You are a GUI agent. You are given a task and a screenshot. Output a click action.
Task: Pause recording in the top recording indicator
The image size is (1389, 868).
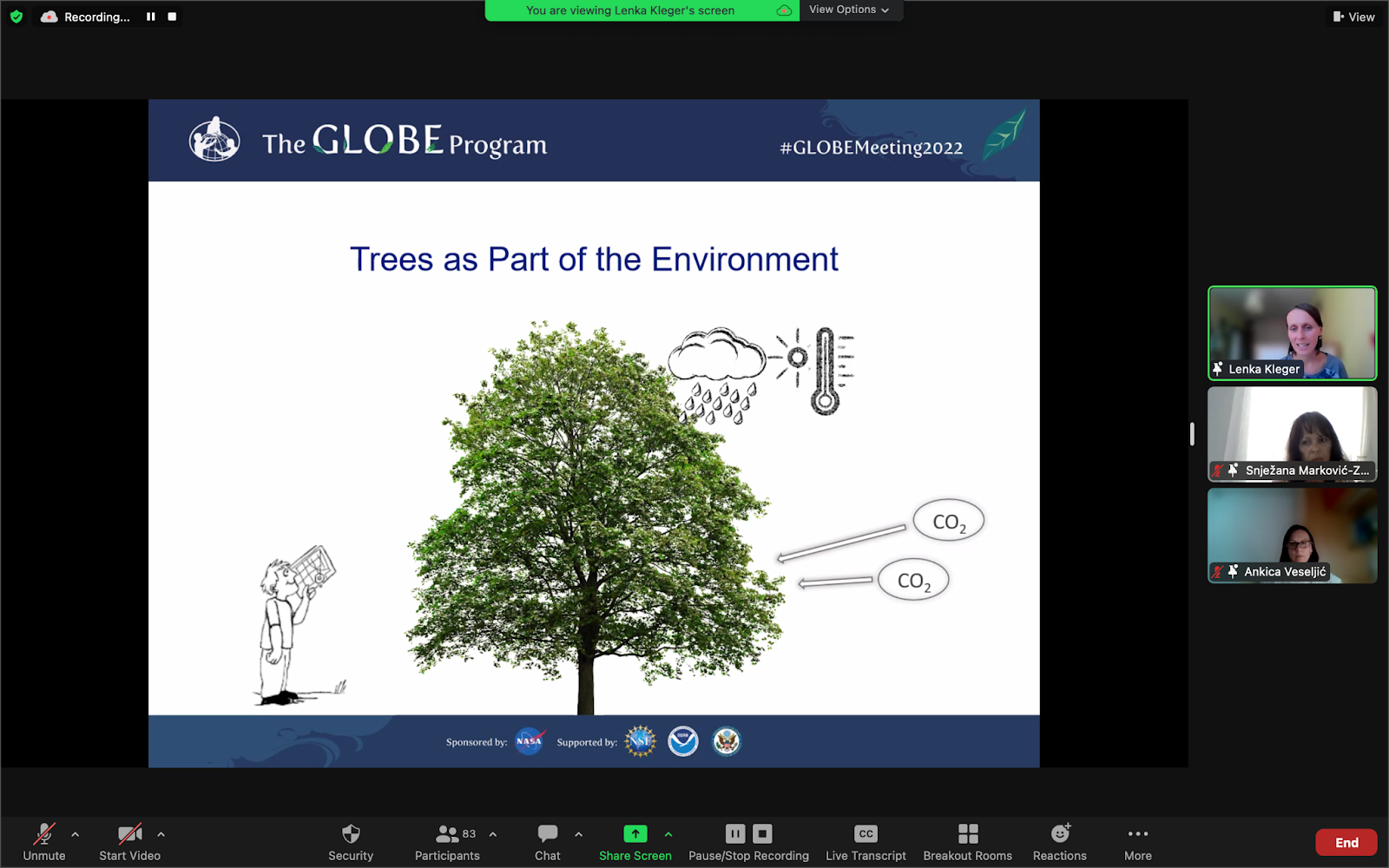coord(151,16)
